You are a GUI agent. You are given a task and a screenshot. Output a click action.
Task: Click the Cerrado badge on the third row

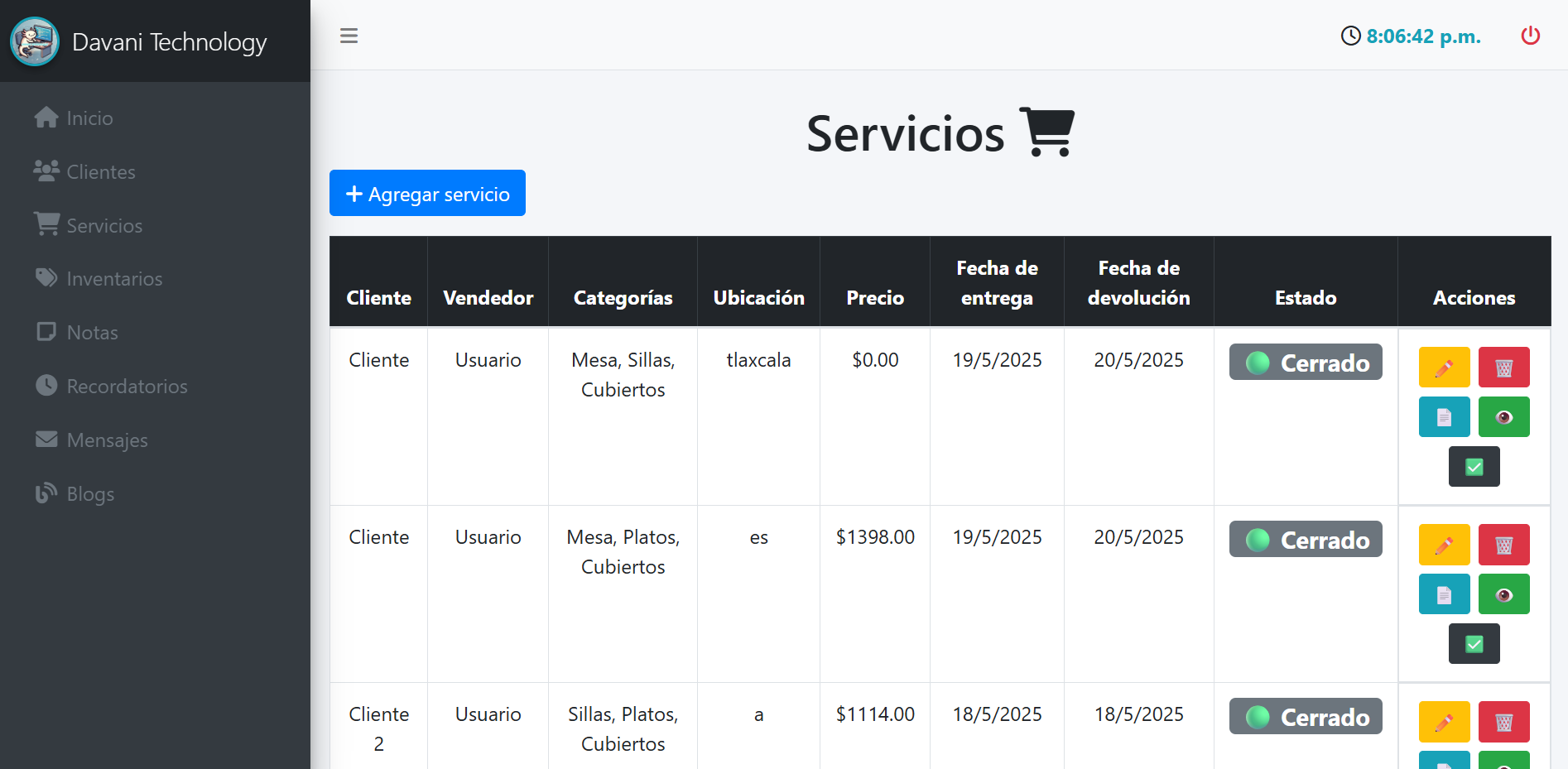pyautogui.click(x=1305, y=716)
